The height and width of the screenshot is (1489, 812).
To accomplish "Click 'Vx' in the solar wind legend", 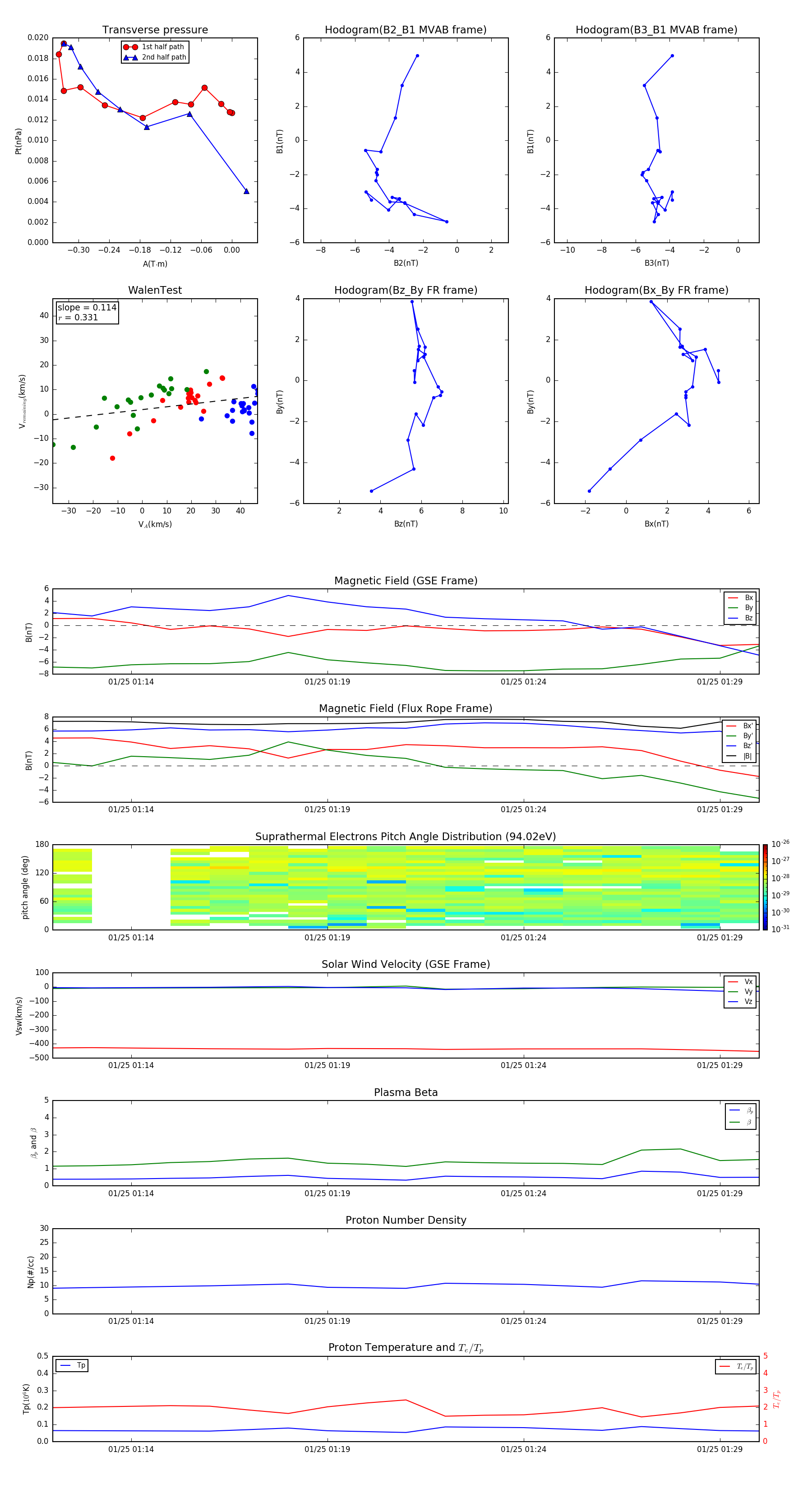I will [x=748, y=981].
